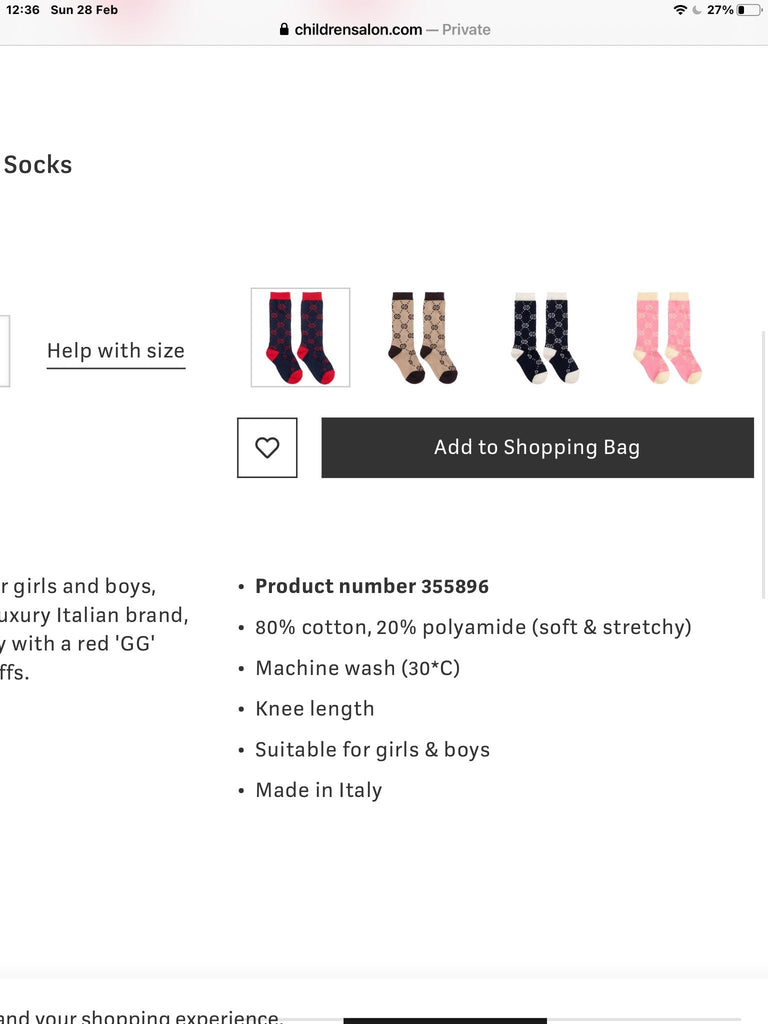Viewport: 768px width, 1024px height.
Task: Choose the beige GG socks thumbnail
Action: point(423,337)
